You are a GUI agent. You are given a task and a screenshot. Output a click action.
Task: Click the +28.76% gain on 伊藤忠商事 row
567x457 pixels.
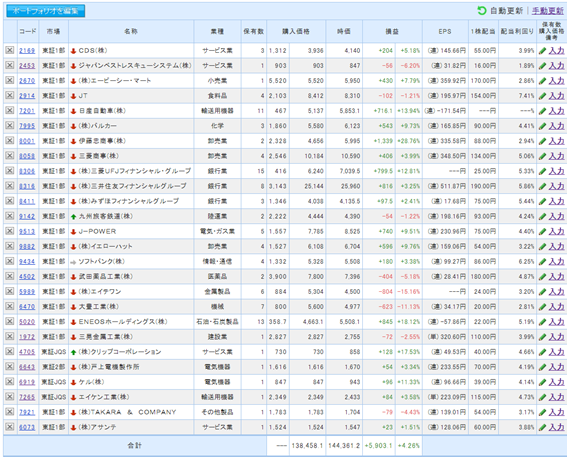coord(409,141)
